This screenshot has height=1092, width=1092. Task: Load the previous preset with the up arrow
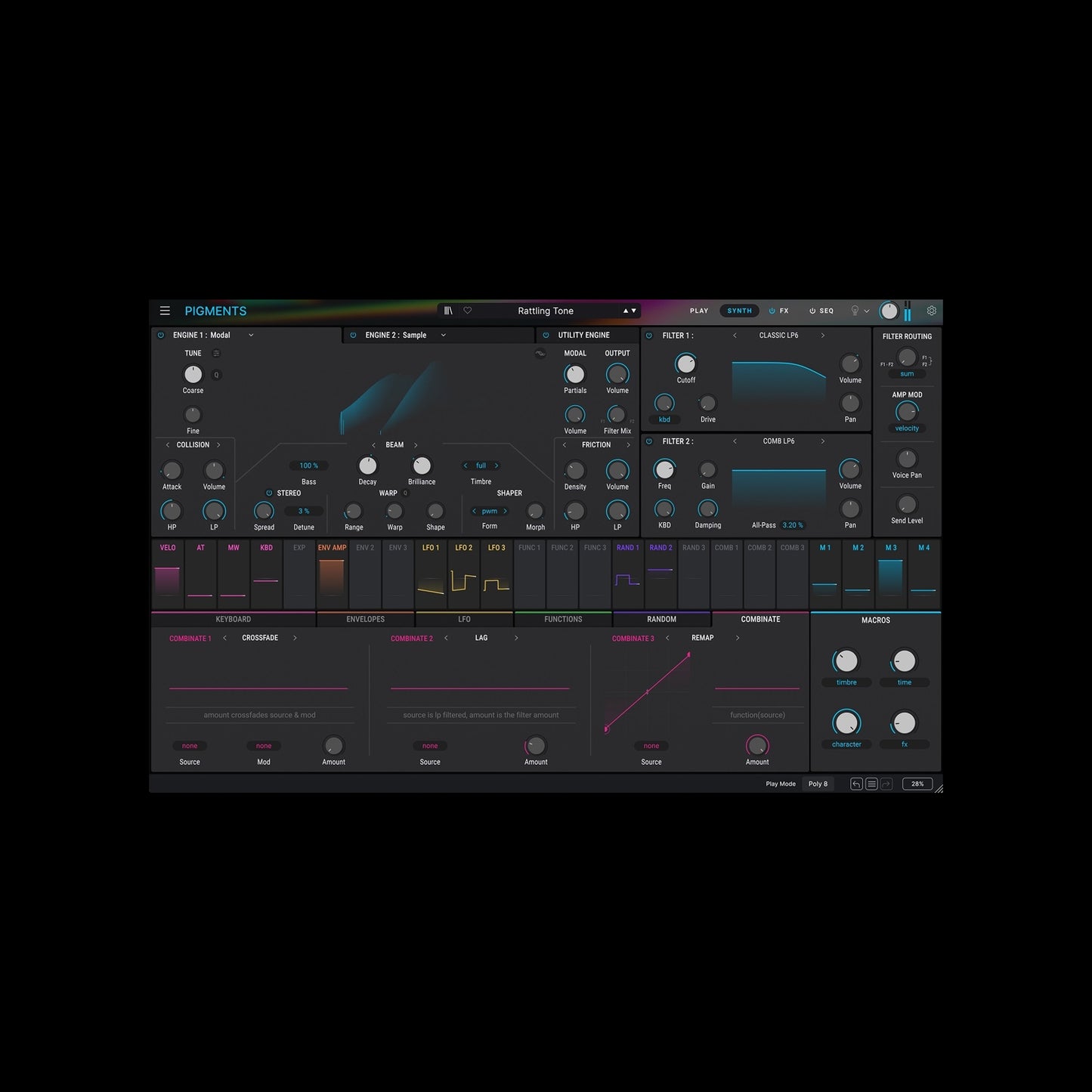point(626,311)
